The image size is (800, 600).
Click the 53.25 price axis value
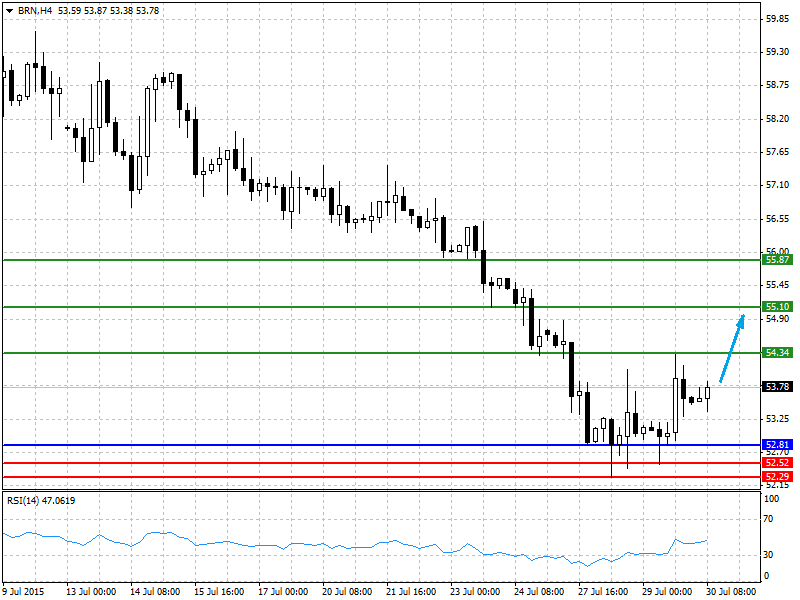click(778, 419)
